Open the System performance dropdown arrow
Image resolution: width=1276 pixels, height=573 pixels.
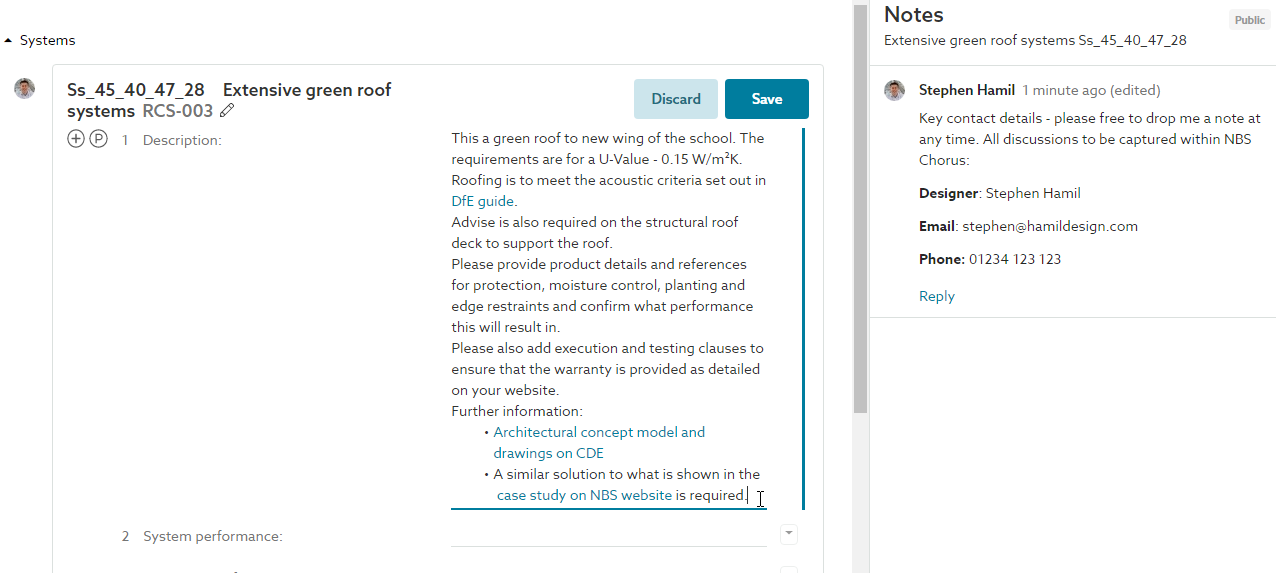pyautogui.click(x=789, y=534)
